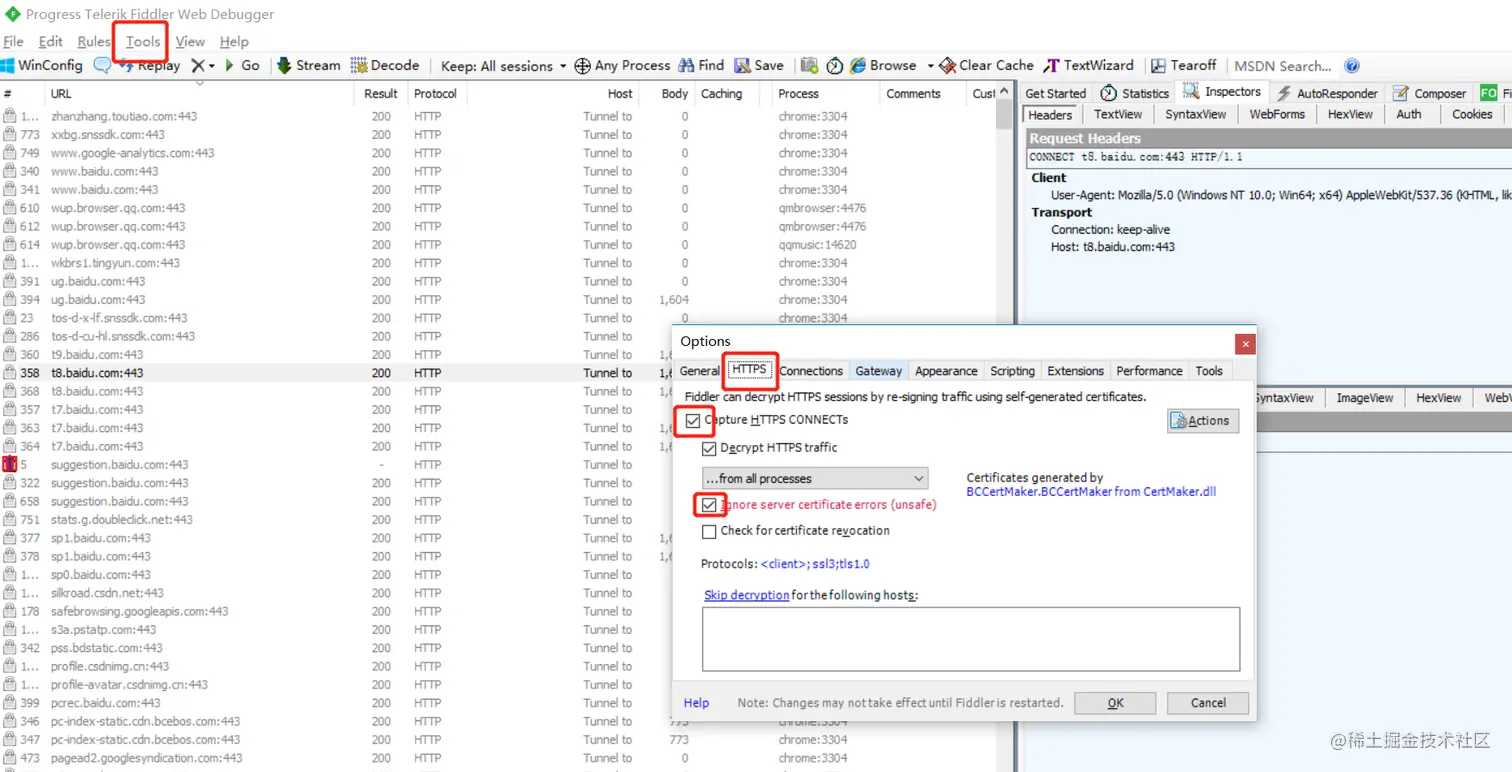Open the Tools menu
Viewport: 1512px width, 772px height.
[x=143, y=41]
